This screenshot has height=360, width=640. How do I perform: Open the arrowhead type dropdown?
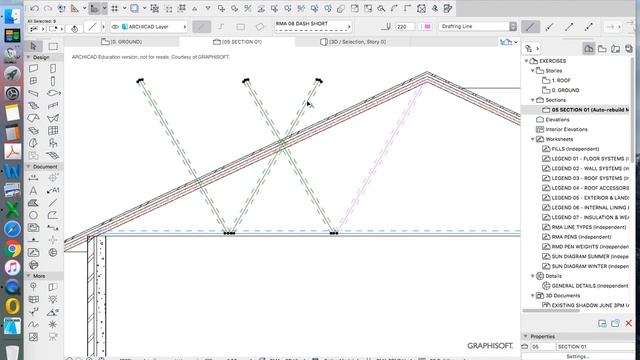point(613,27)
